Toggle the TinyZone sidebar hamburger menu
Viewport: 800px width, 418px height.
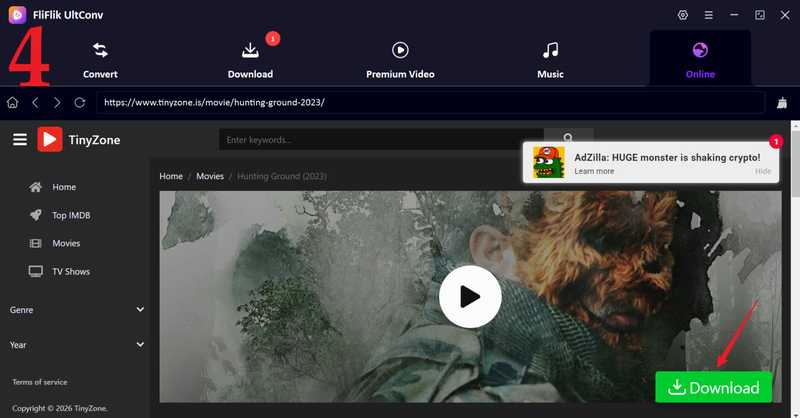(x=20, y=139)
